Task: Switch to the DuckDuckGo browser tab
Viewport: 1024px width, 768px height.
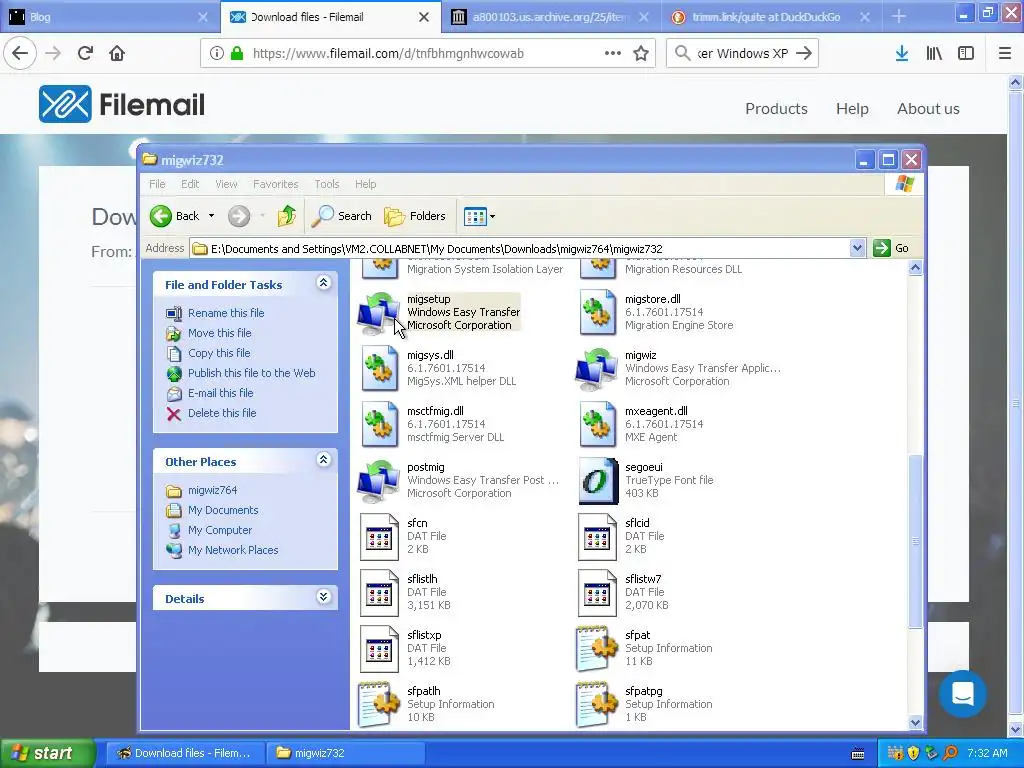Action: click(771, 17)
